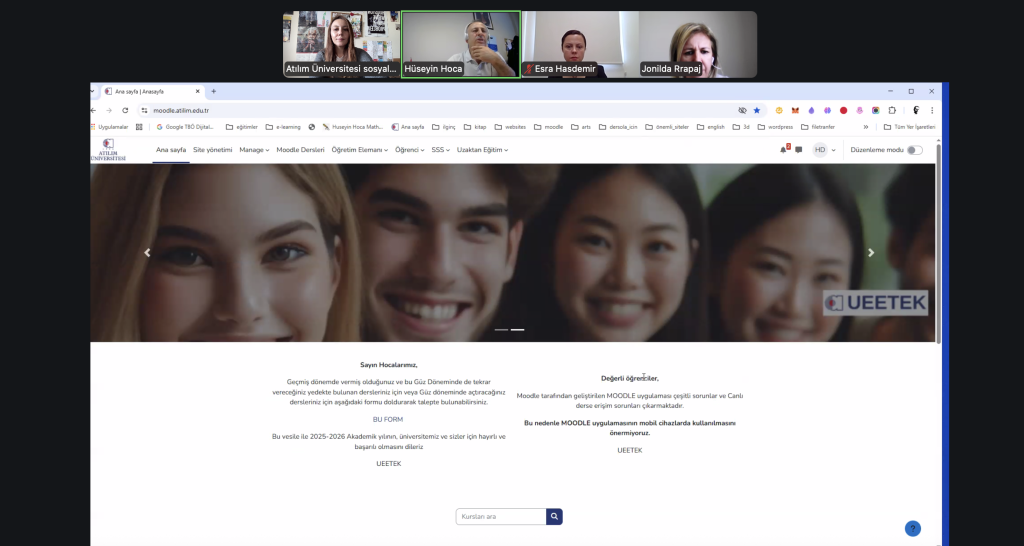Open Site yönetimi menu item
The height and width of the screenshot is (546, 1024).
point(212,150)
